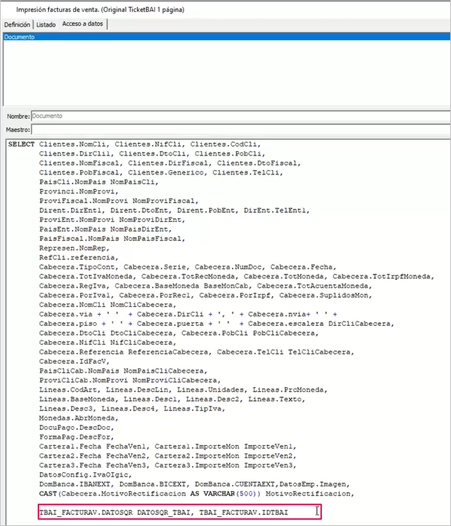Select the Acceso a datos tab
The image size is (451, 526).
pos(83,24)
